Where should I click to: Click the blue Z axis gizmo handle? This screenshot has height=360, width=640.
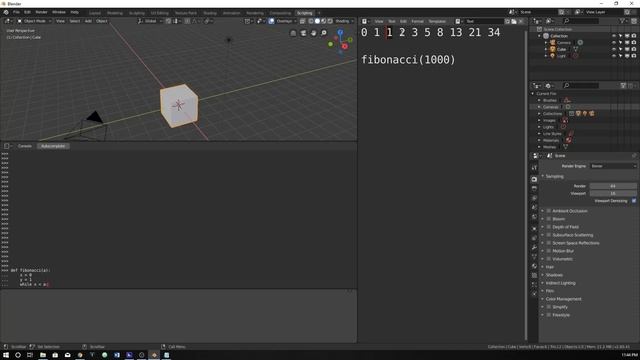340,32
